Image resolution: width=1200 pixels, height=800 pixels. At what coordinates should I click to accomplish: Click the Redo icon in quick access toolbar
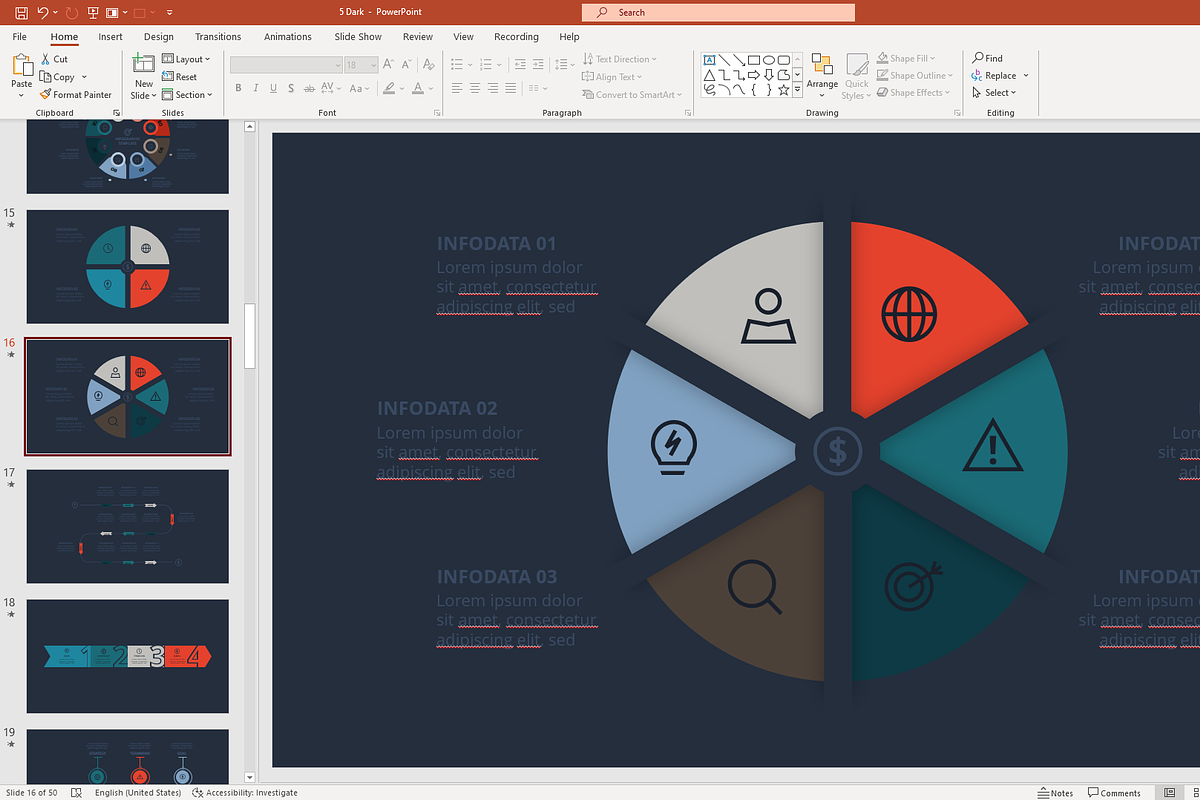pyautogui.click(x=71, y=13)
